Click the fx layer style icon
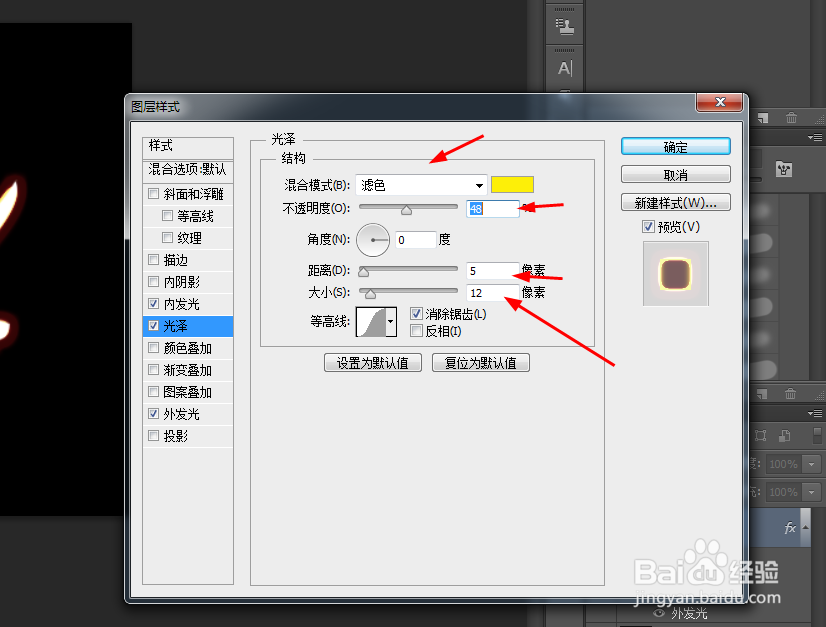The height and width of the screenshot is (627, 826). [790, 528]
